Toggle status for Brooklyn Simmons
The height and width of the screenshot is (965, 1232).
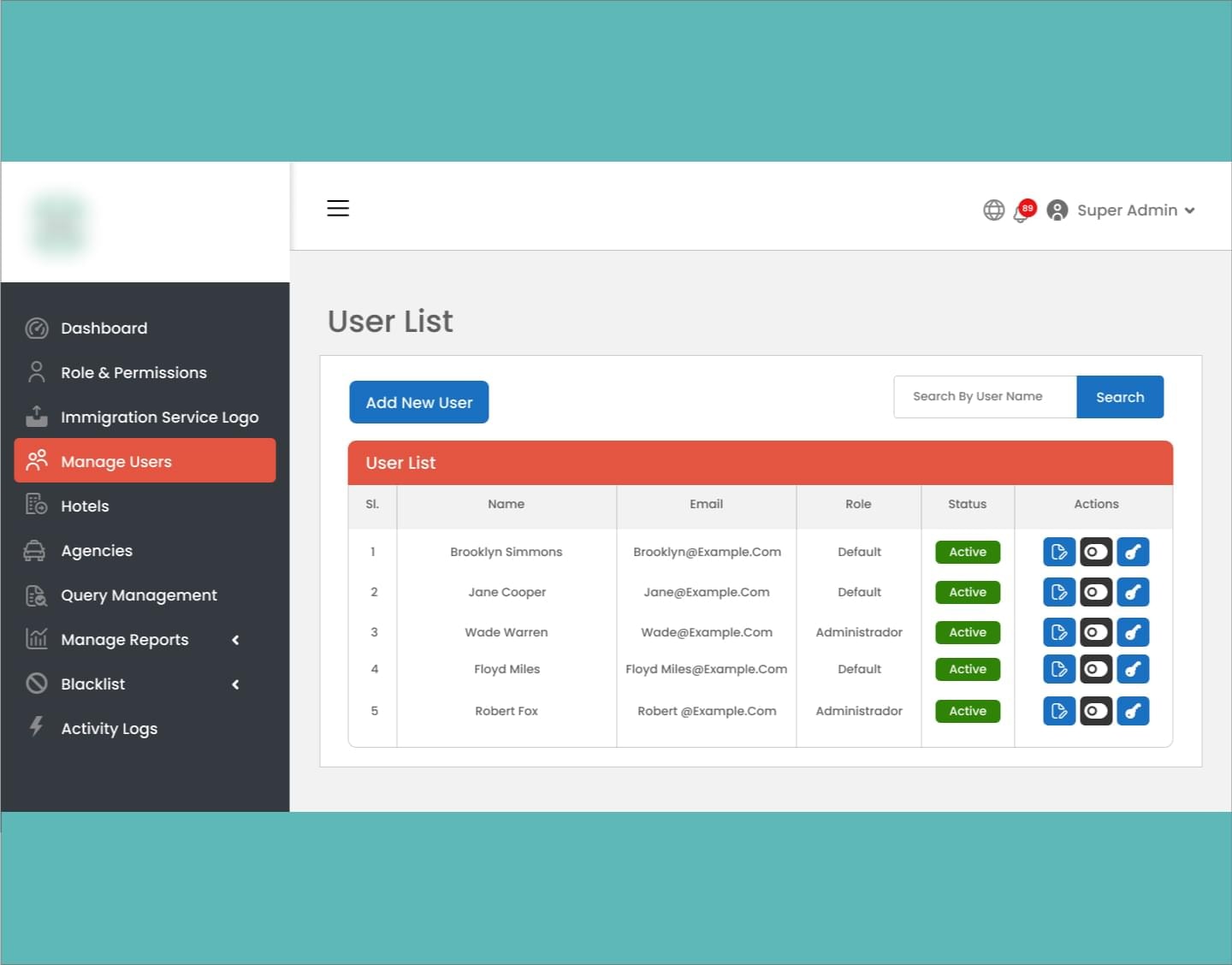point(1096,552)
